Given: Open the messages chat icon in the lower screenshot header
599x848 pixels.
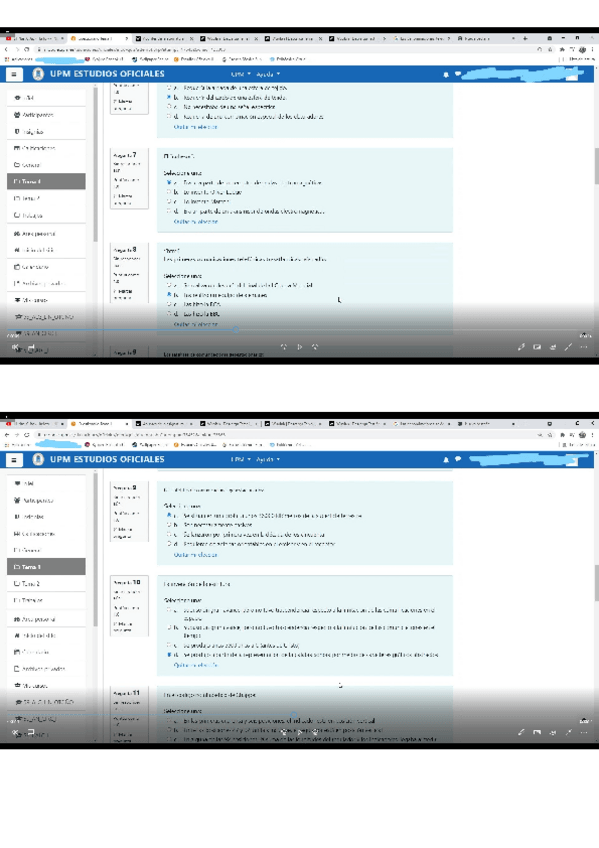Looking at the screenshot, I should pos(458,459).
